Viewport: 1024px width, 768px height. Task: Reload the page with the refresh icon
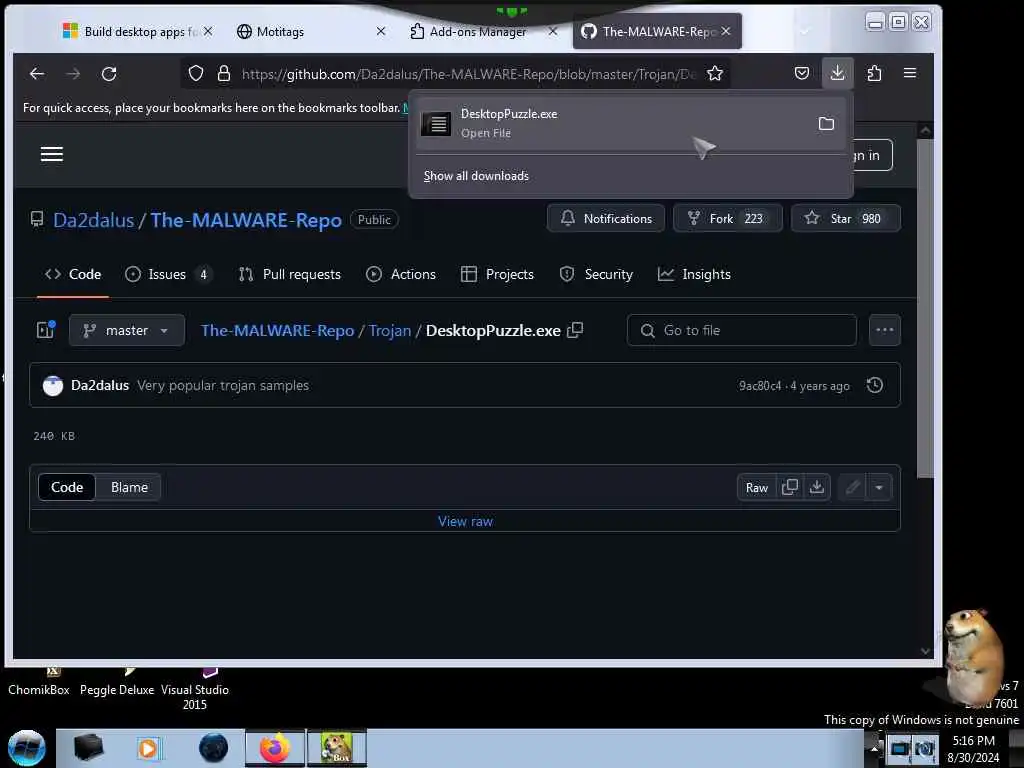[109, 74]
